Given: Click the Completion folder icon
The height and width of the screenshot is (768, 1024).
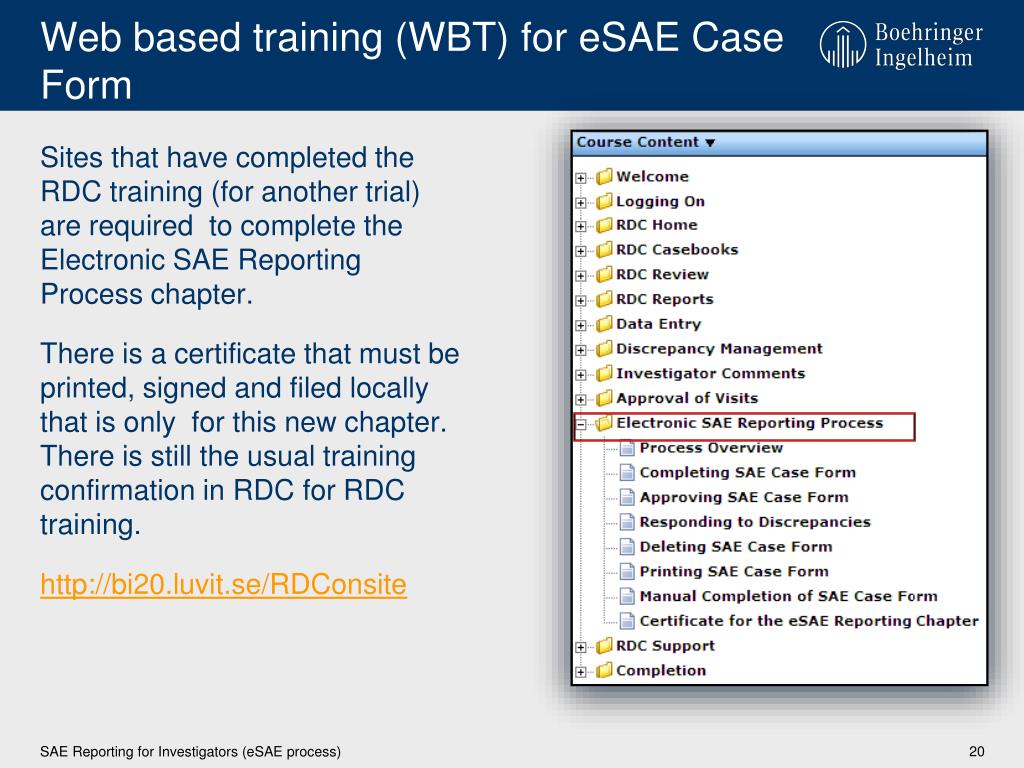Looking at the screenshot, I should [x=604, y=671].
